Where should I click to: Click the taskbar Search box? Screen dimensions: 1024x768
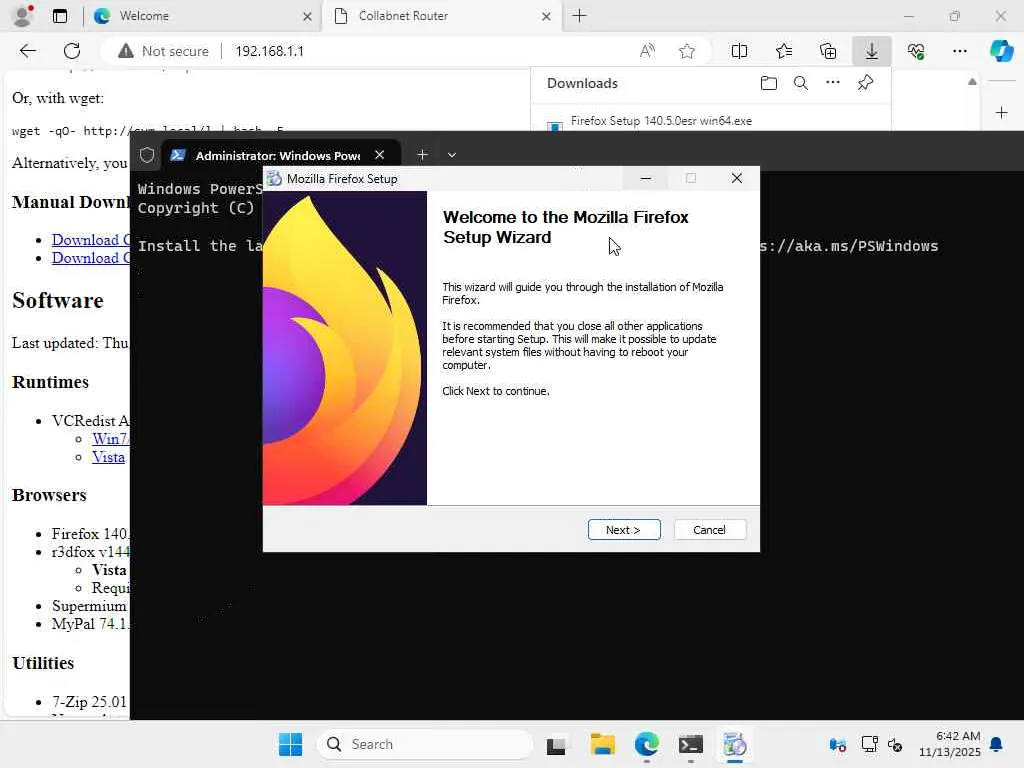424,744
